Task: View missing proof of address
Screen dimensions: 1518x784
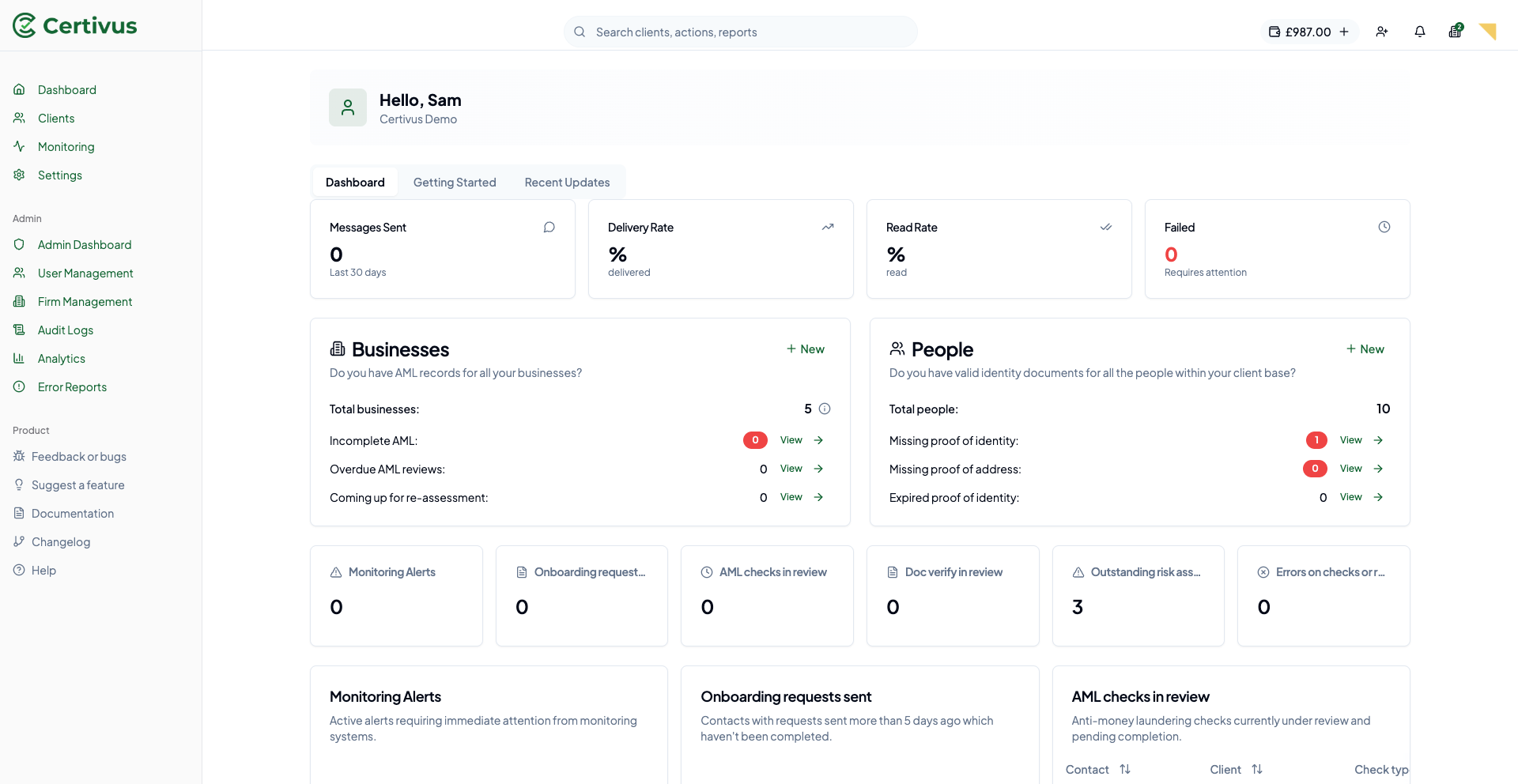Action: click(1361, 469)
